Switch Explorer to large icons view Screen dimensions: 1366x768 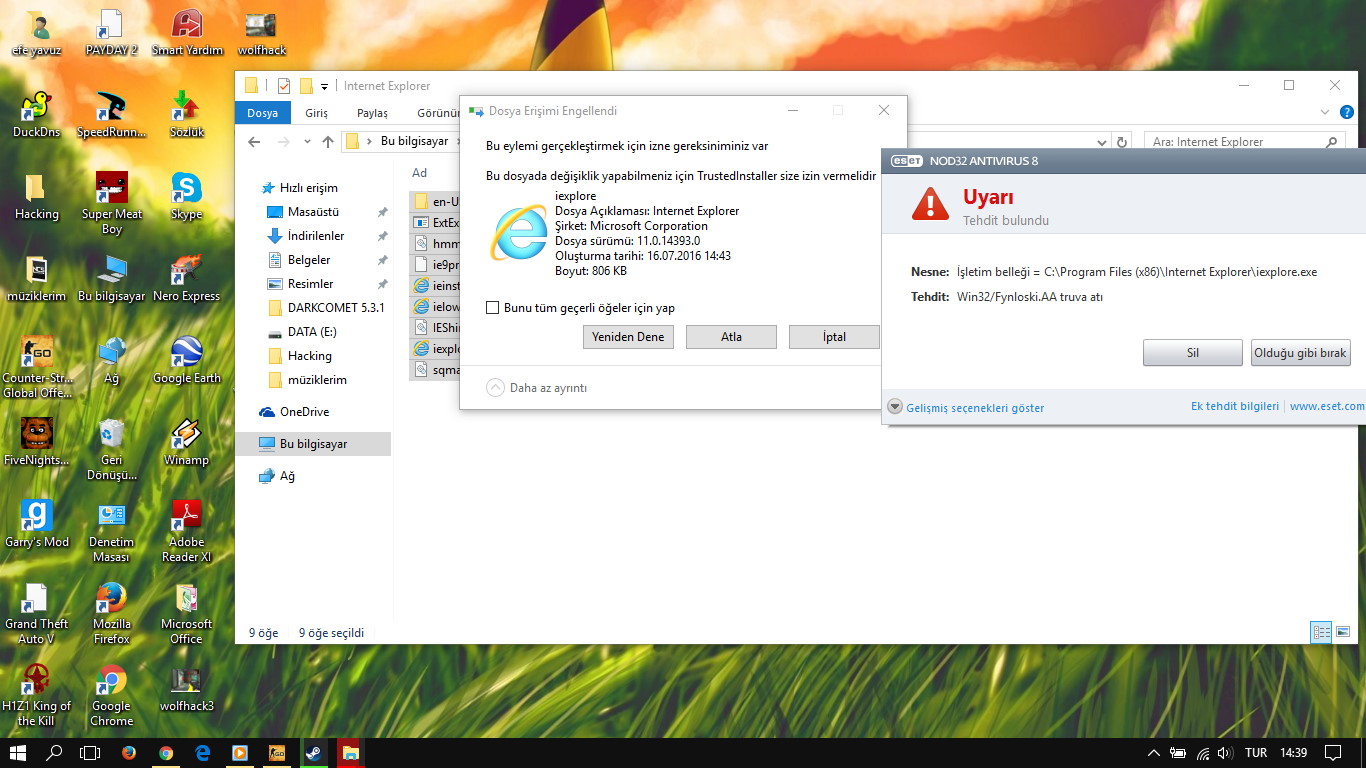tap(1343, 632)
